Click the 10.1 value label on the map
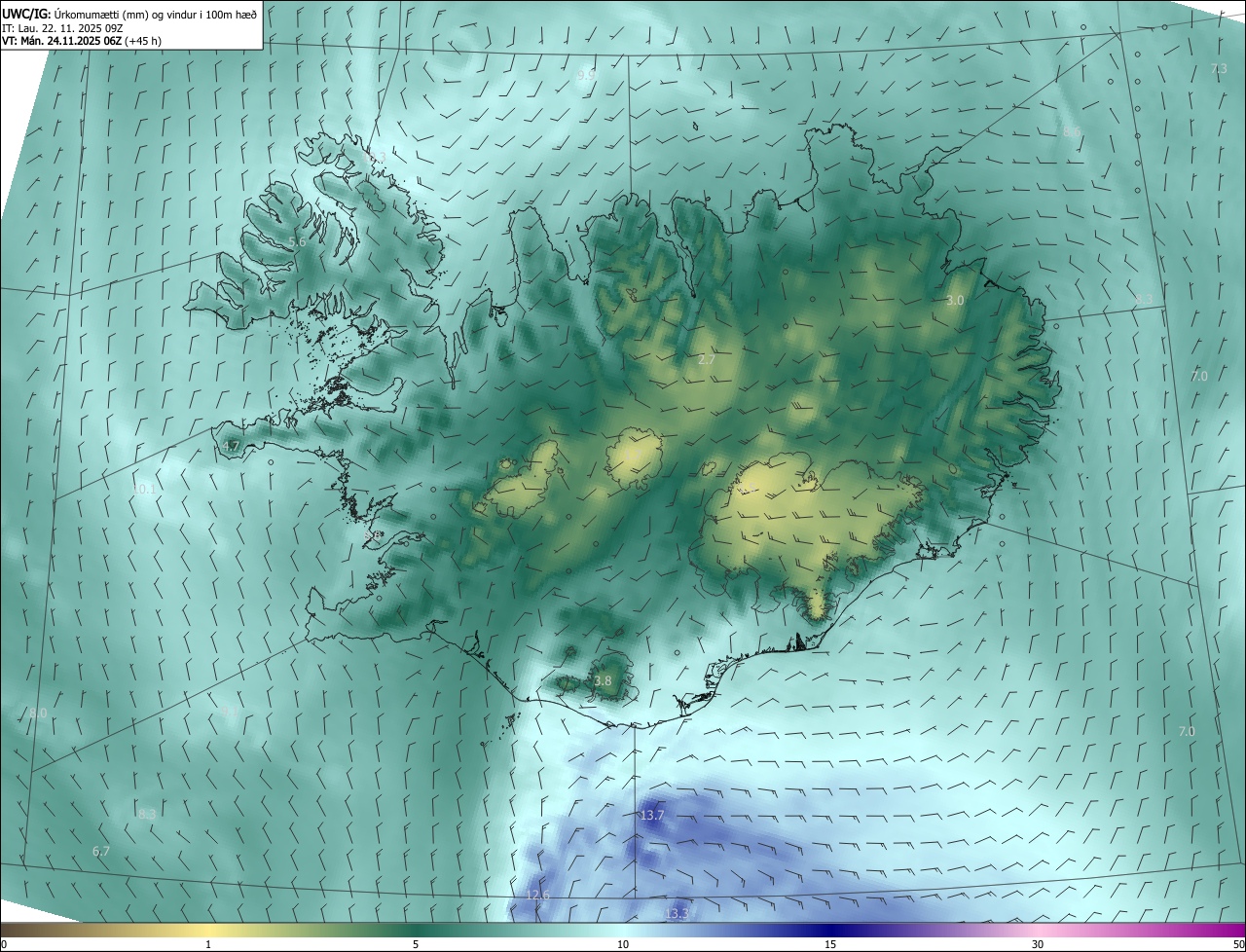Image resolution: width=1246 pixels, height=952 pixels. [143, 489]
